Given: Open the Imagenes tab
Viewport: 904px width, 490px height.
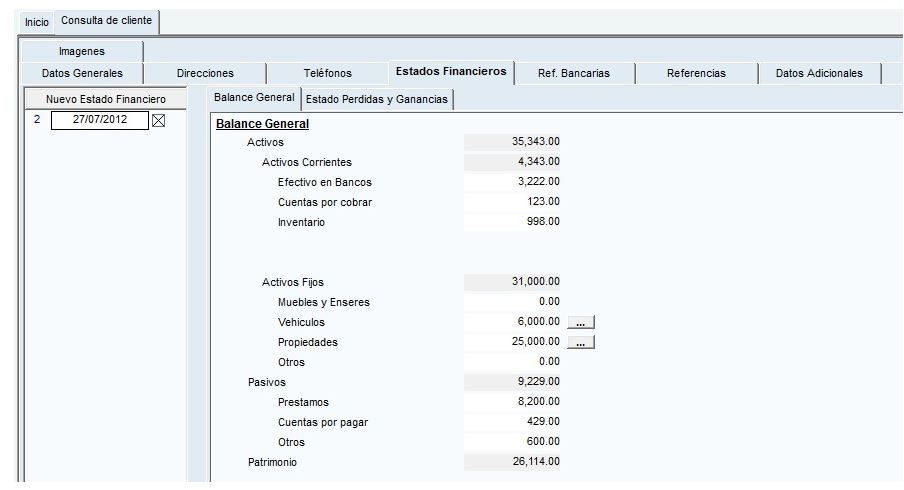Looking at the screenshot, I should [82, 51].
